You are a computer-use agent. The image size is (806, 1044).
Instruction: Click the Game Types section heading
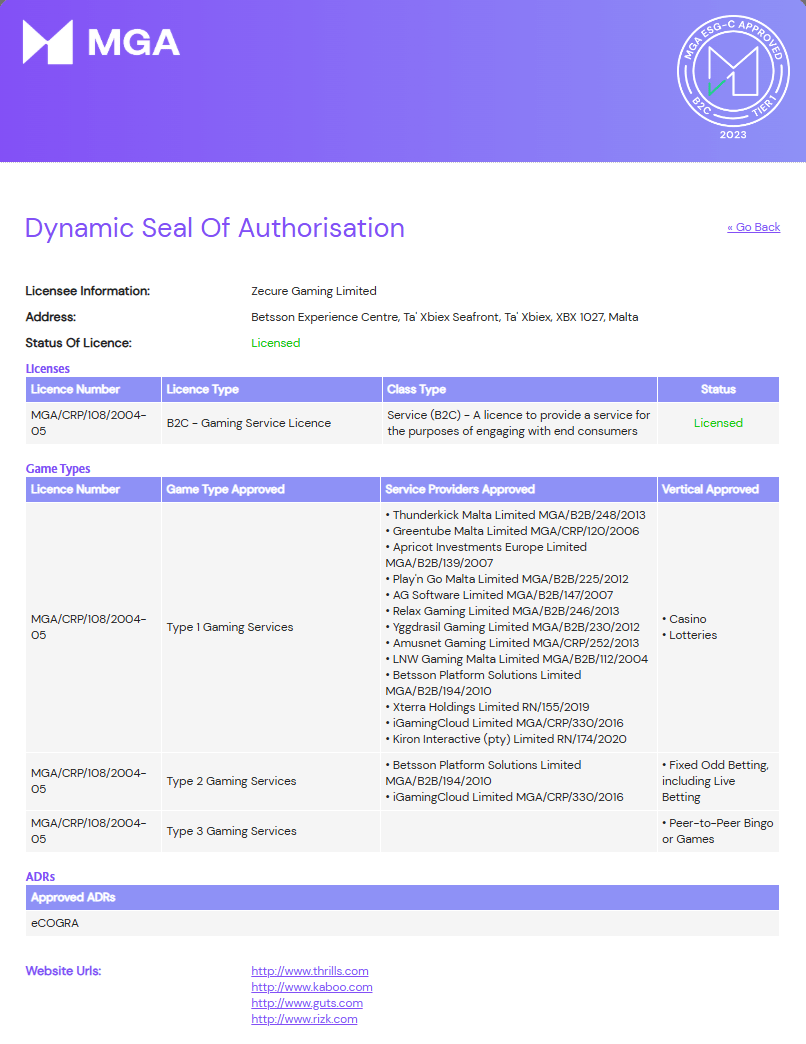tap(58, 468)
